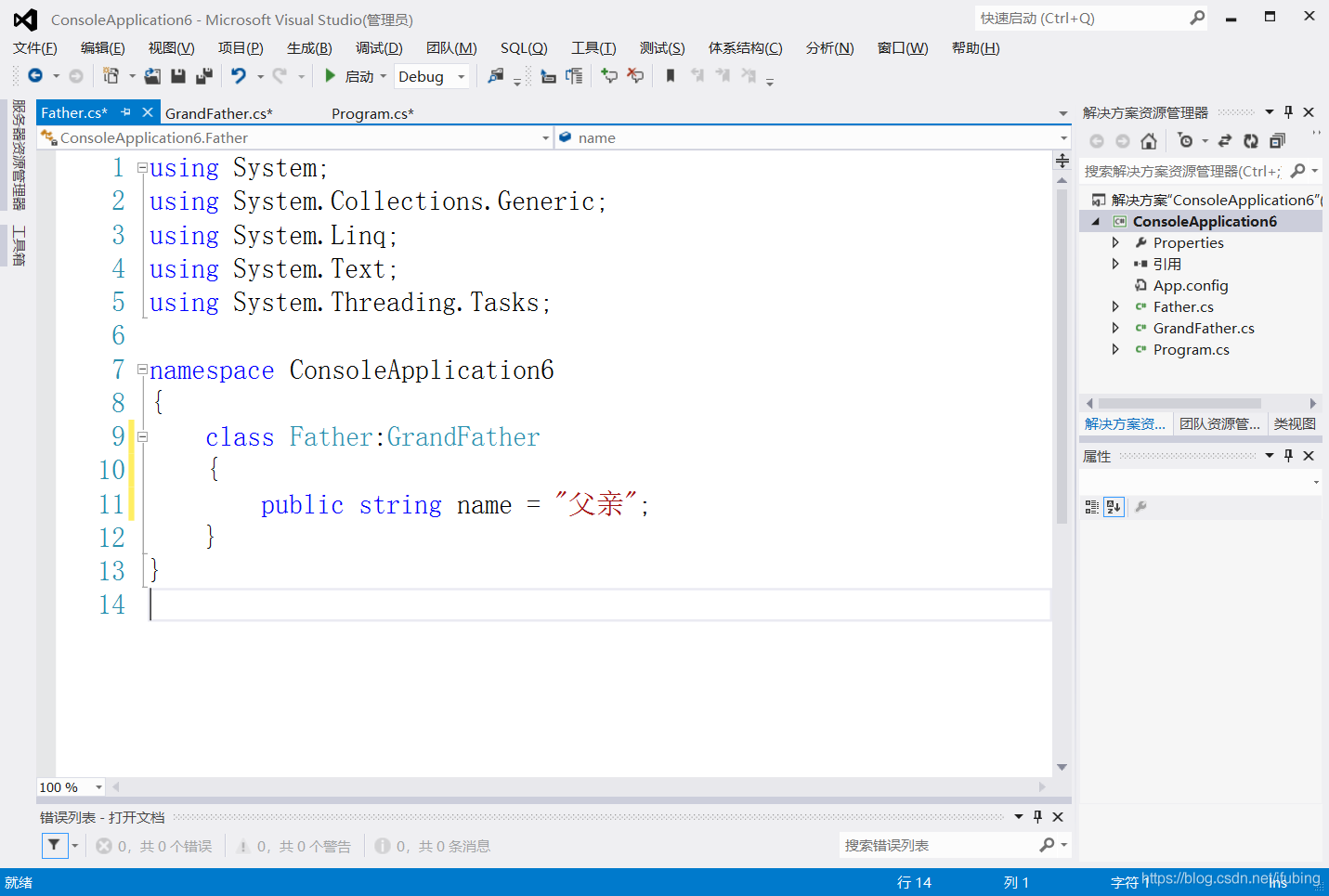This screenshot has height=896, width=1329.
Task: Open the Debug configuration dropdown
Action: pyautogui.click(x=462, y=77)
